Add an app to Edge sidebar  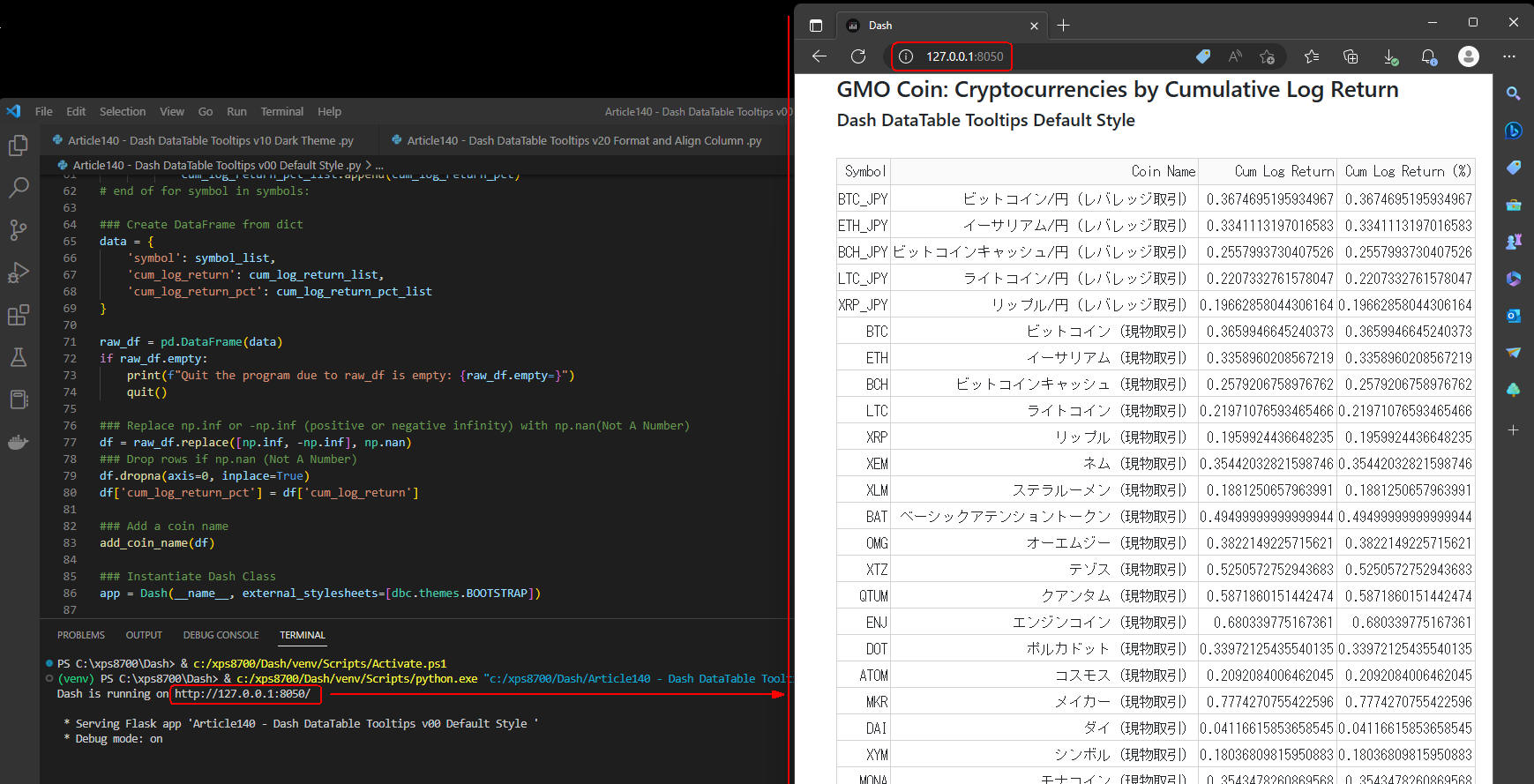[1514, 430]
